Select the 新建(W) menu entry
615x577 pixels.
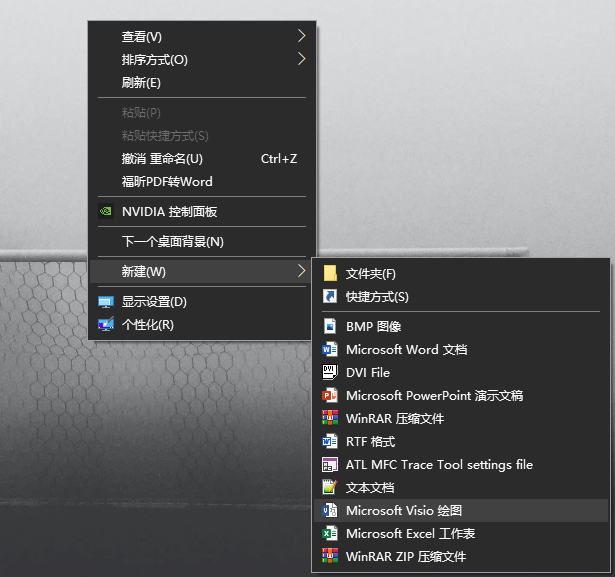click(x=202, y=271)
